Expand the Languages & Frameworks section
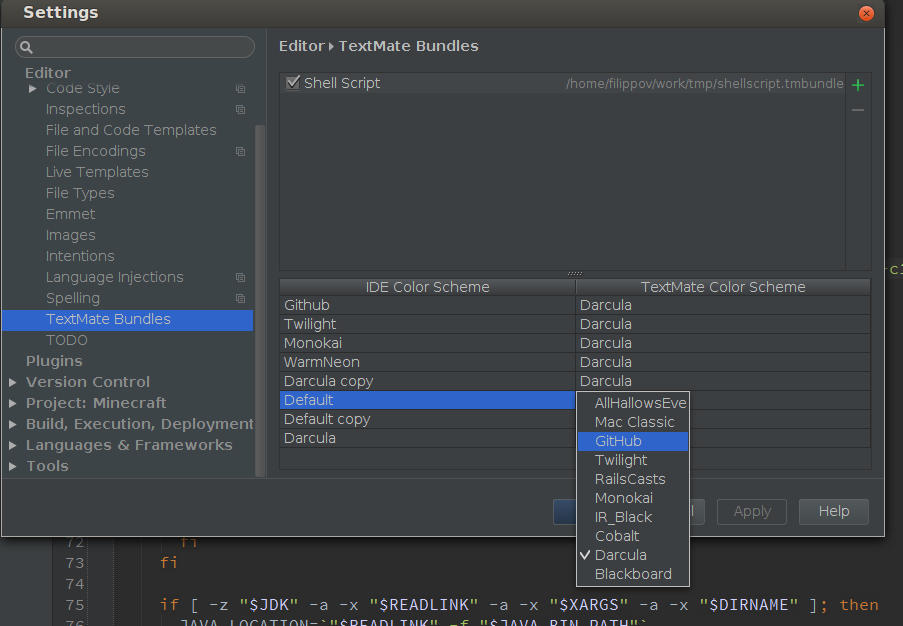This screenshot has width=903, height=626. coord(13,445)
